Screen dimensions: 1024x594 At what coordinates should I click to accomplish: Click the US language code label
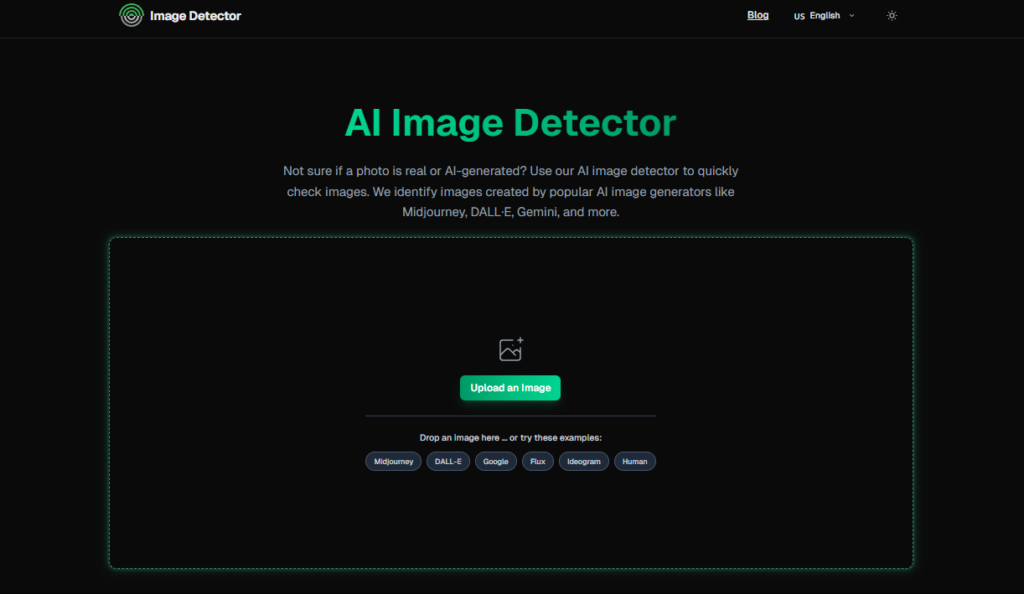click(799, 16)
